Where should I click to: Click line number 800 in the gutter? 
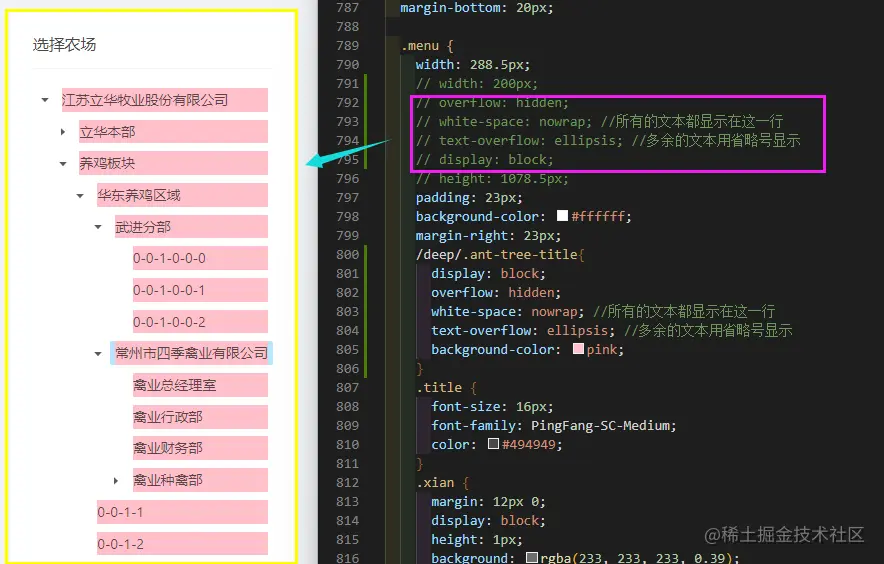click(x=347, y=254)
